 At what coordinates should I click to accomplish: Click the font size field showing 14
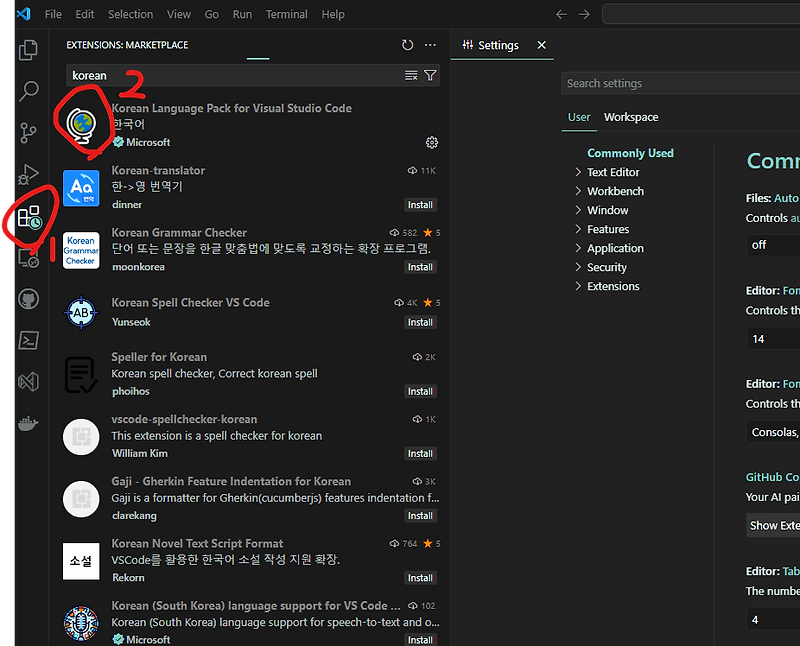click(773, 339)
